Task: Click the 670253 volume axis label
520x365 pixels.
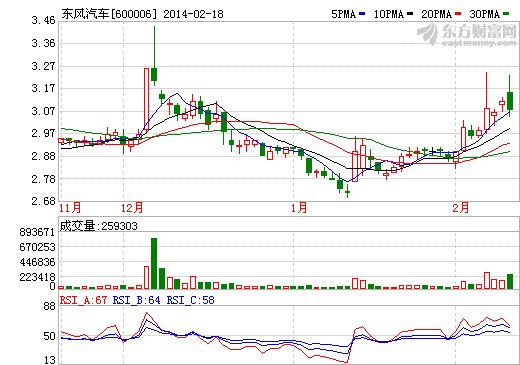Action: click(x=37, y=247)
